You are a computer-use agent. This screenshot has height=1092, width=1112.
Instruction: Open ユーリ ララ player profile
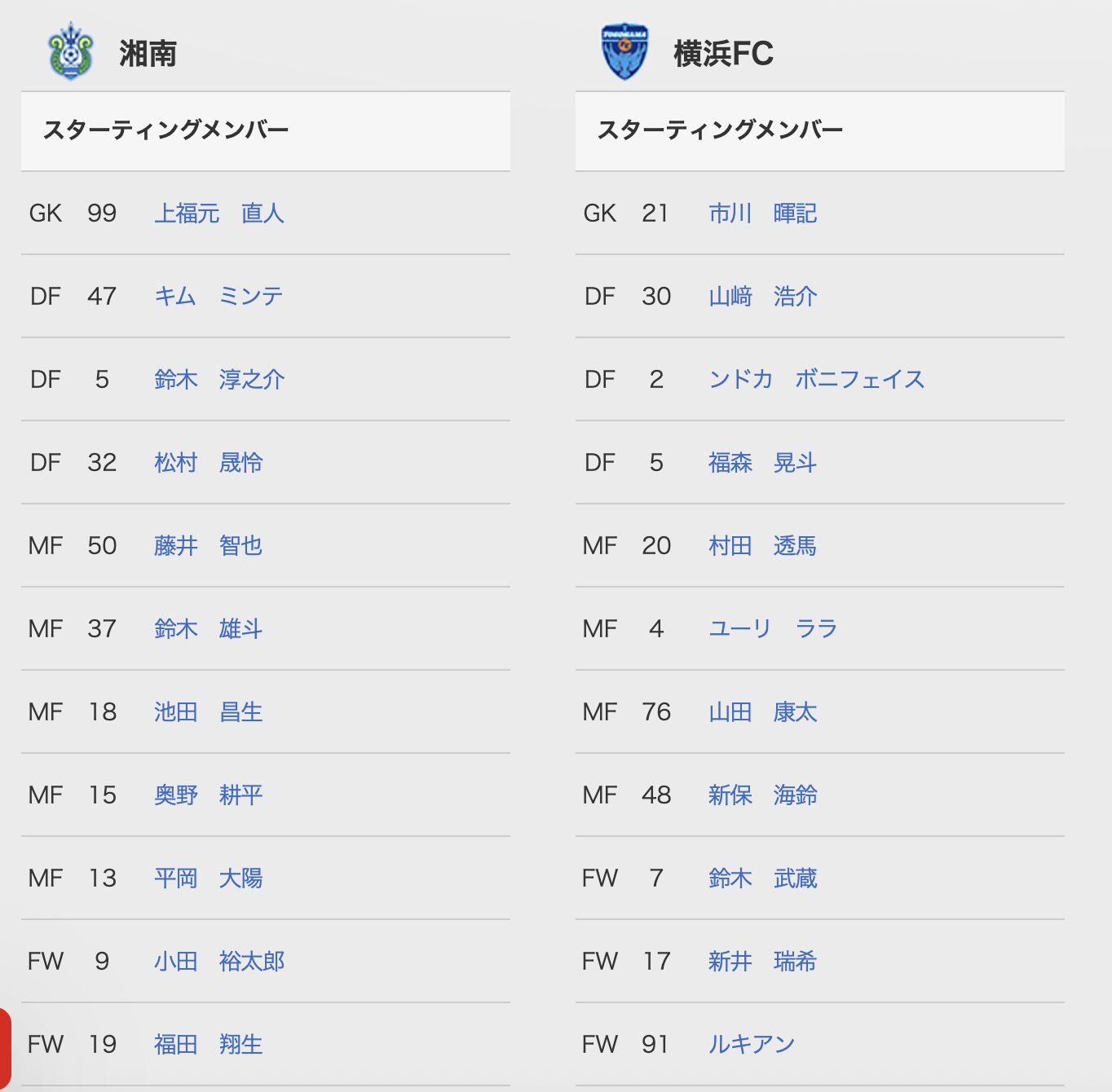click(x=773, y=629)
